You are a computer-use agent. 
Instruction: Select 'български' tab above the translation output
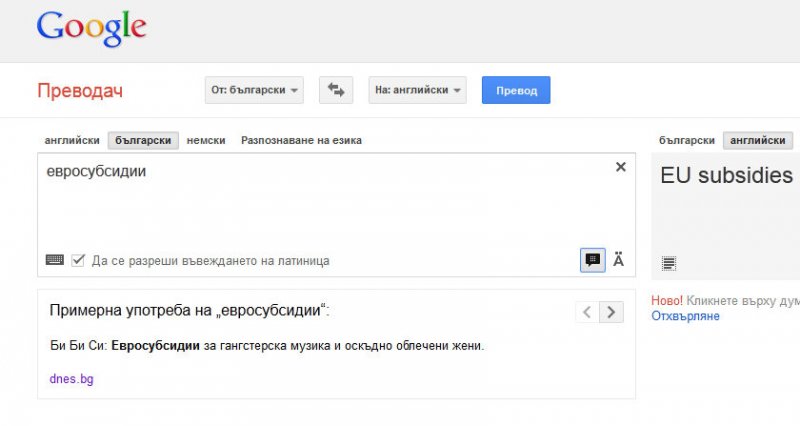coord(687,140)
